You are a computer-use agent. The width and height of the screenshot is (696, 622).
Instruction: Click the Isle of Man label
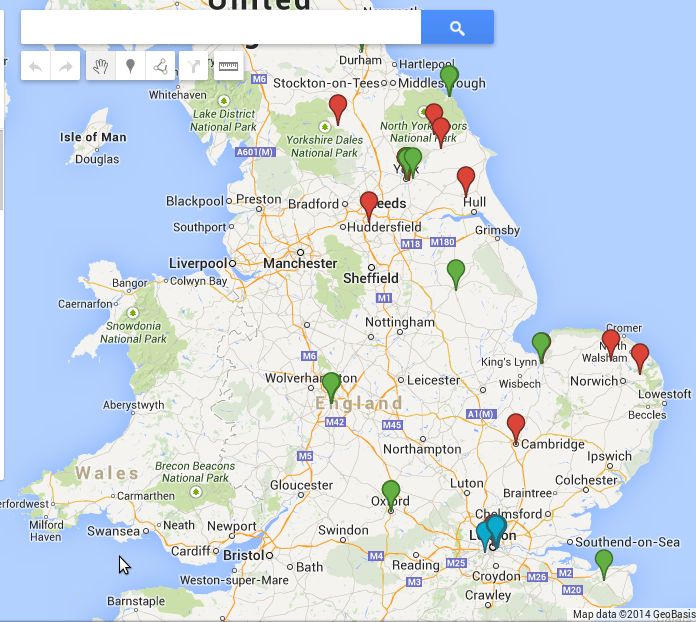coord(93,137)
